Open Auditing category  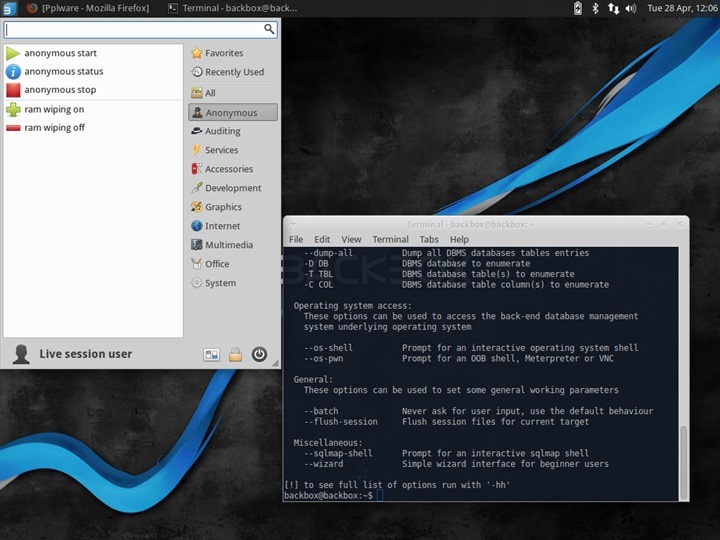[x=233, y=131]
